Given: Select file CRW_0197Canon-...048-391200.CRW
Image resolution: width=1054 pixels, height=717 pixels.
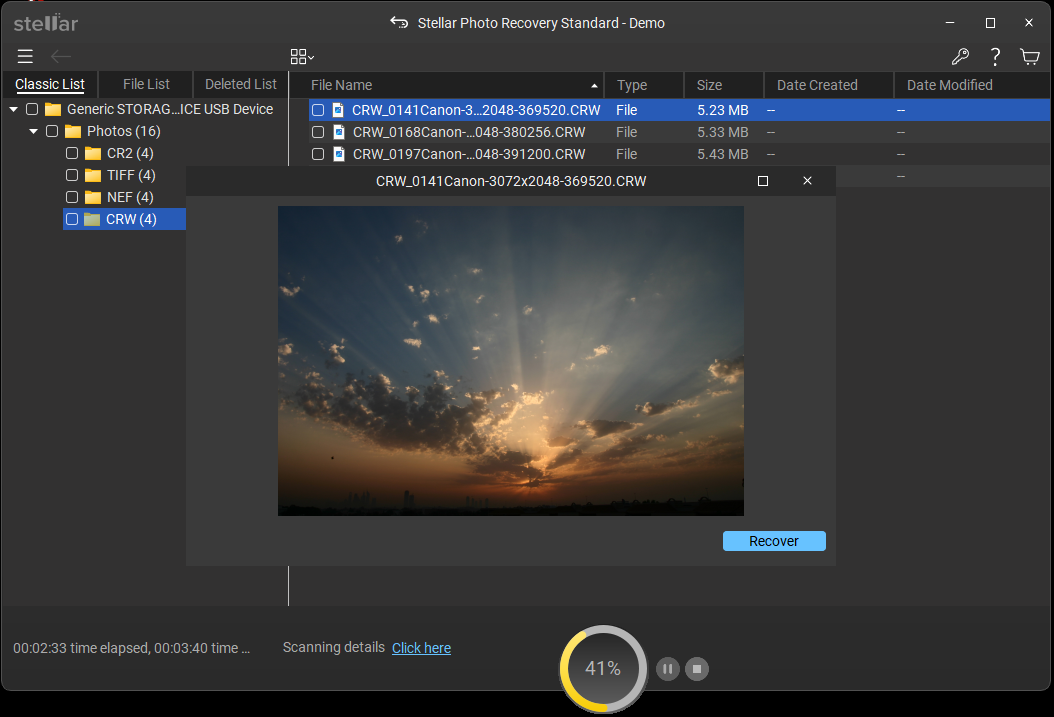Looking at the screenshot, I should click(469, 155).
